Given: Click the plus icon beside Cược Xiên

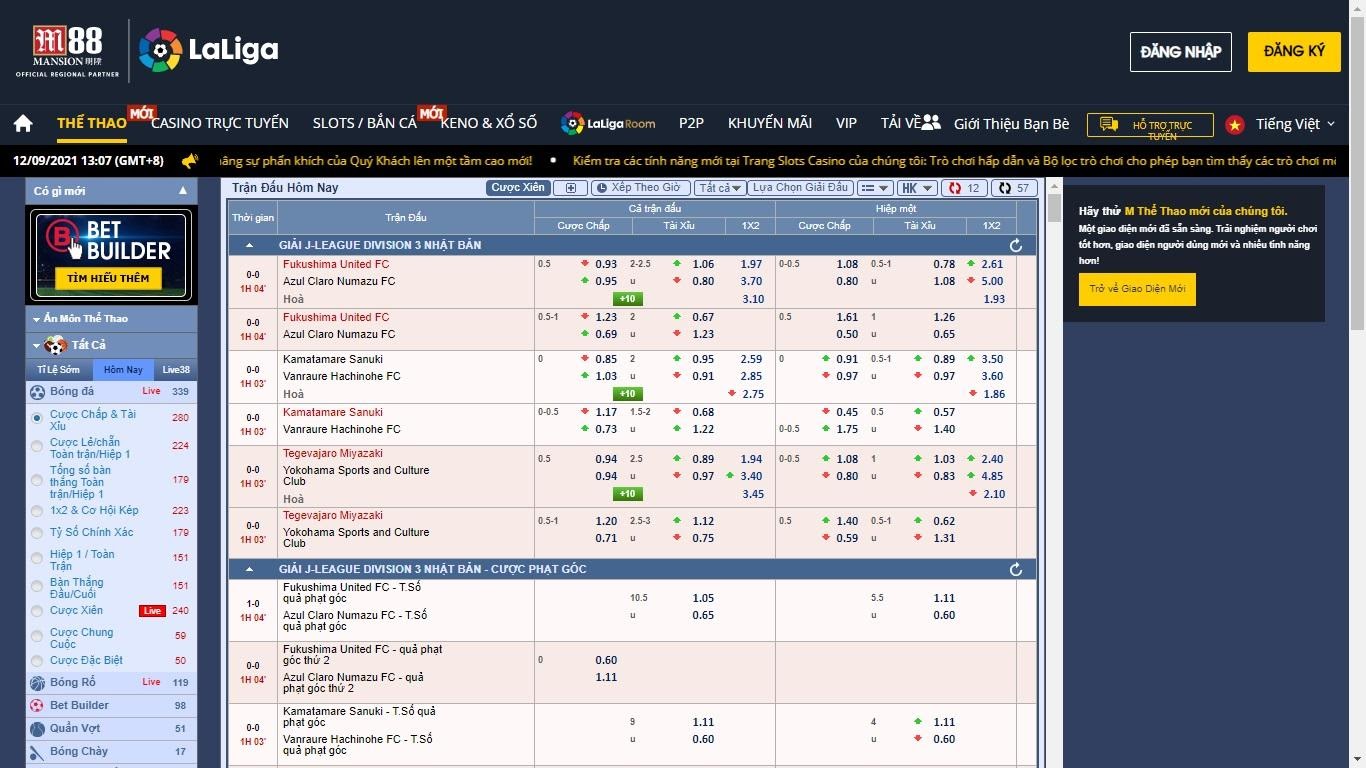Looking at the screenshot, I should 570,188.
